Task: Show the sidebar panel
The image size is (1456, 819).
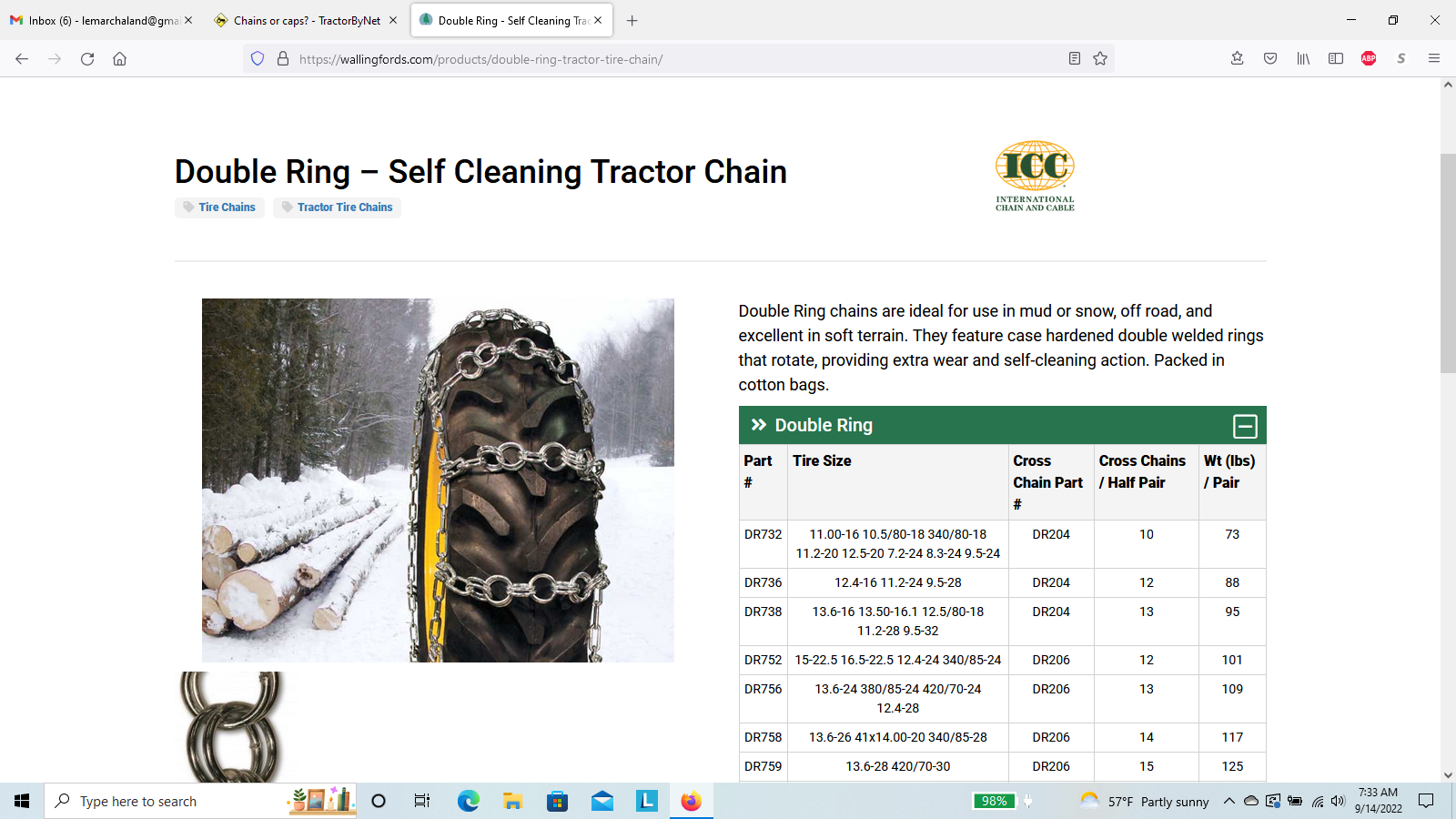Action: pos(1336,59)
